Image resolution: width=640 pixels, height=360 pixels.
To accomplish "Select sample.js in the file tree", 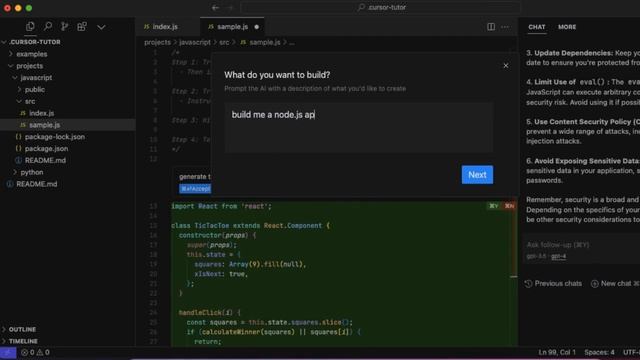I will 44,125.
